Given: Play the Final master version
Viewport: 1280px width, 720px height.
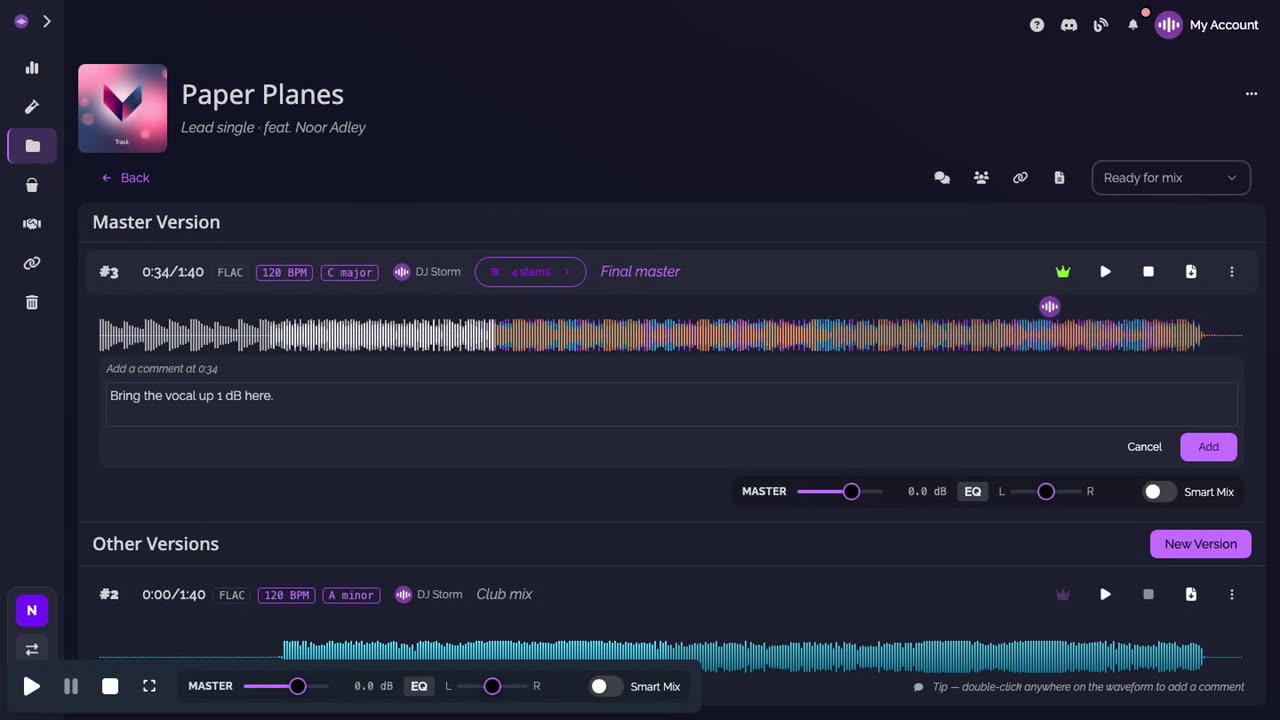Looking at the screenshot, I should pos(1105,272).
